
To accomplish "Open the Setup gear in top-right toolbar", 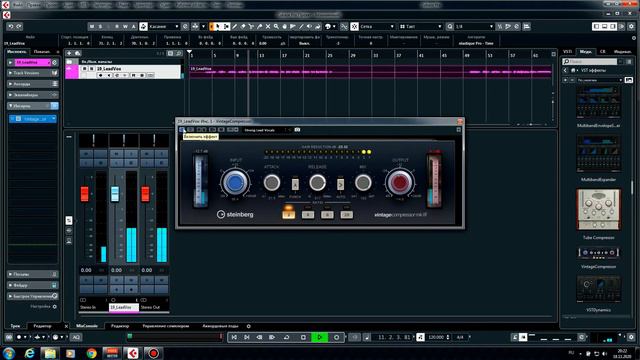I will pyautogui.click(x=631, y=27).
